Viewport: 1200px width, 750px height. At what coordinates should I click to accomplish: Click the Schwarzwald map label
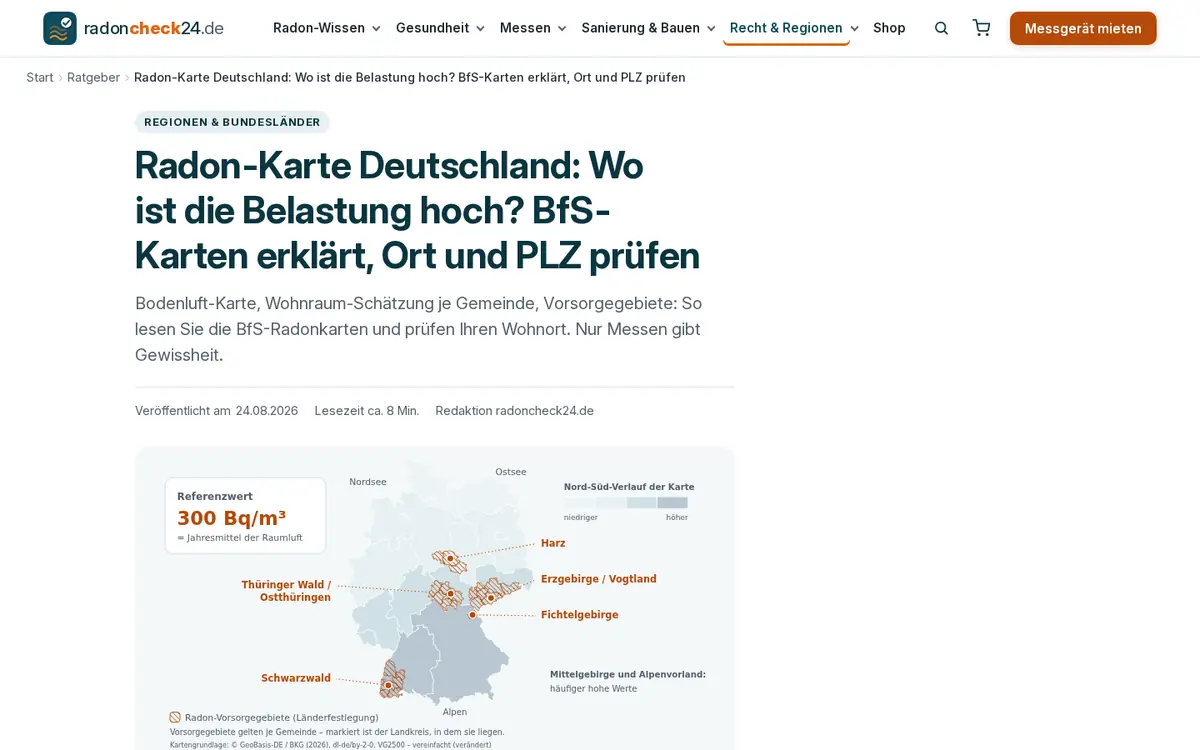click(x=296, y=678)
